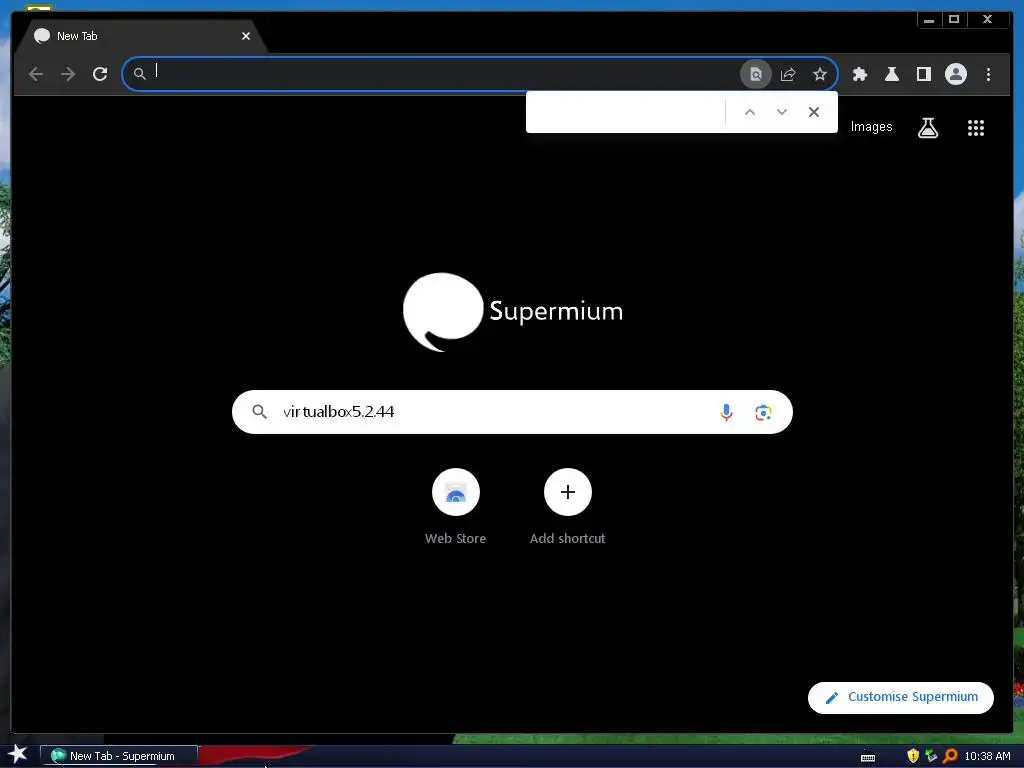Click the magnifier icon in search box

click(260, 412)
